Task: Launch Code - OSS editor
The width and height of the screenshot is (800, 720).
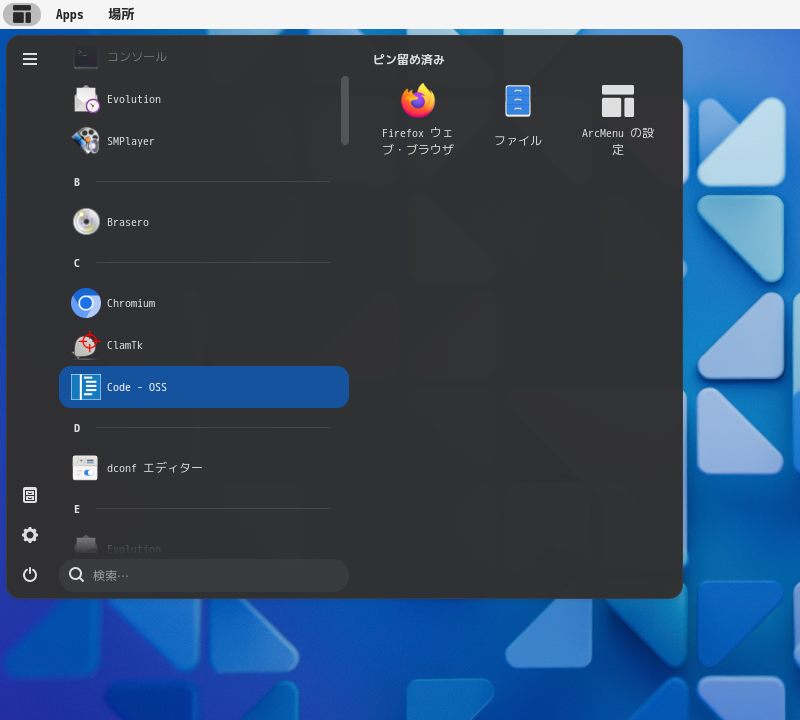Action: tap(204, 387)
